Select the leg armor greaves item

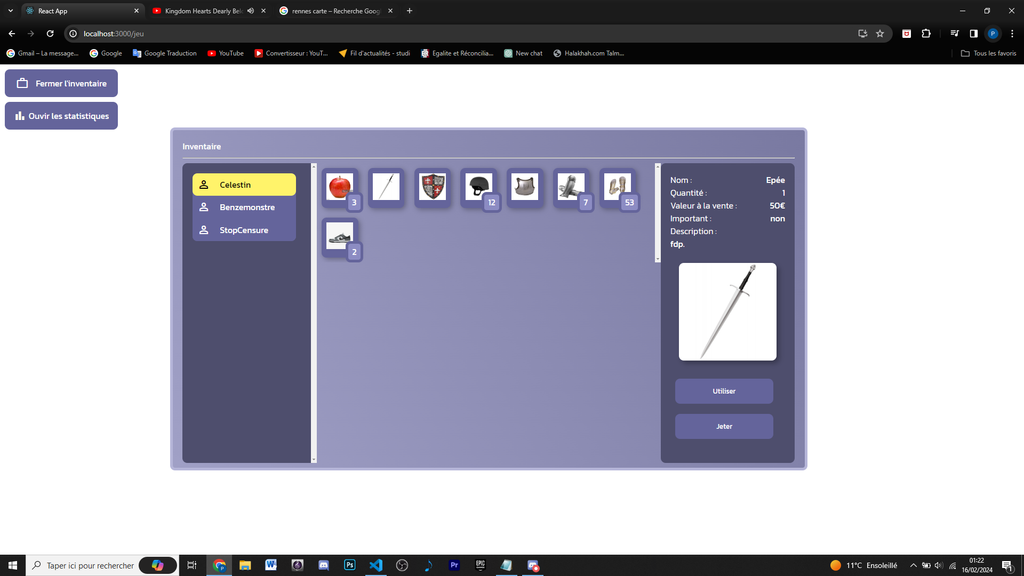click(x=571, y=186)
